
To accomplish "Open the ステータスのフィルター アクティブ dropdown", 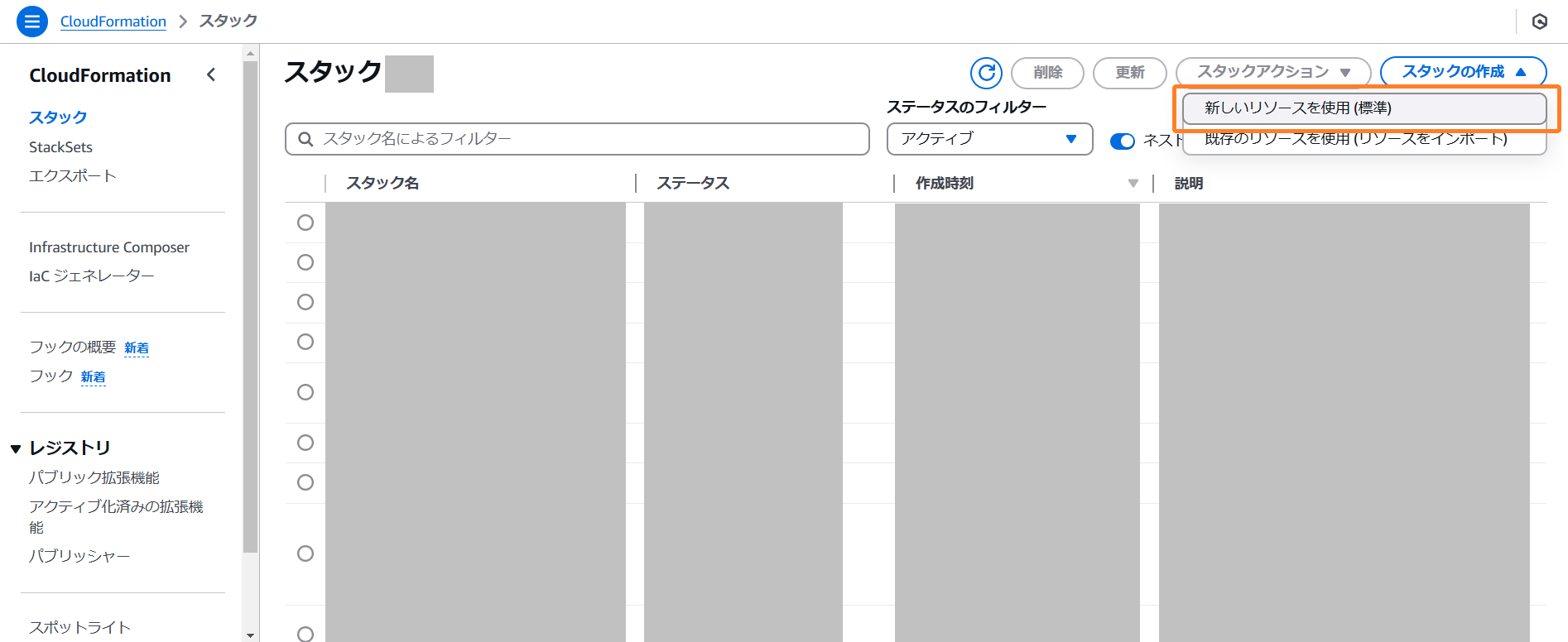I will (989, 139).
